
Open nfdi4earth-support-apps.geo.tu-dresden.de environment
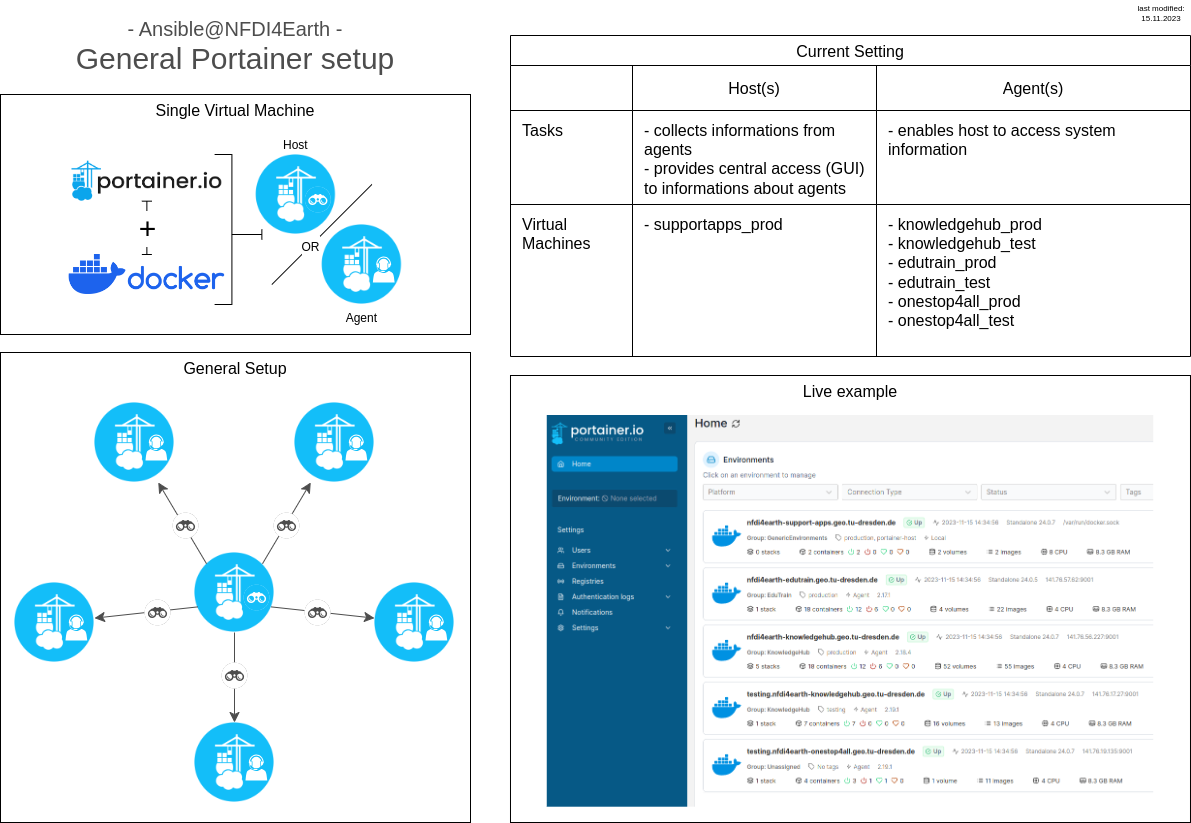pyautogui.click(x=820, y=522)
